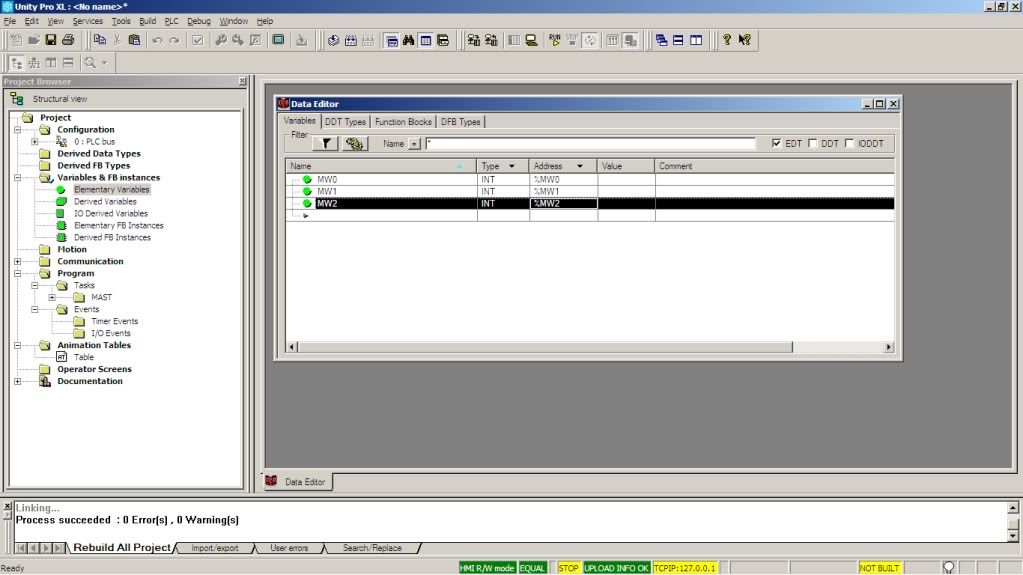The width and height of the screenshot is (1023, 575).
Task: Expand the 0 : PLC bus node
Action: click(x=35, y=141)
